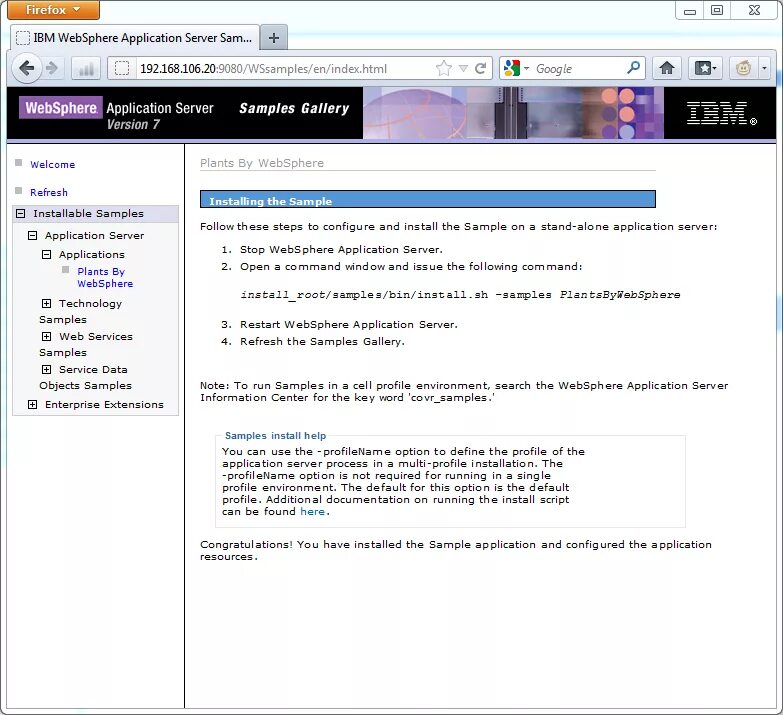Open the Google search engine selector
Image resolution: width=783 pixels, height=715 pixels.
point(516,68)
